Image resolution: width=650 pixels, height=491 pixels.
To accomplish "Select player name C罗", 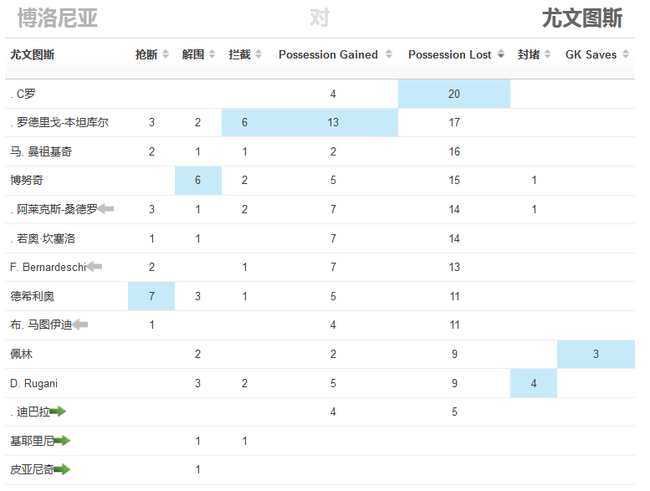I will pos(26,94).
